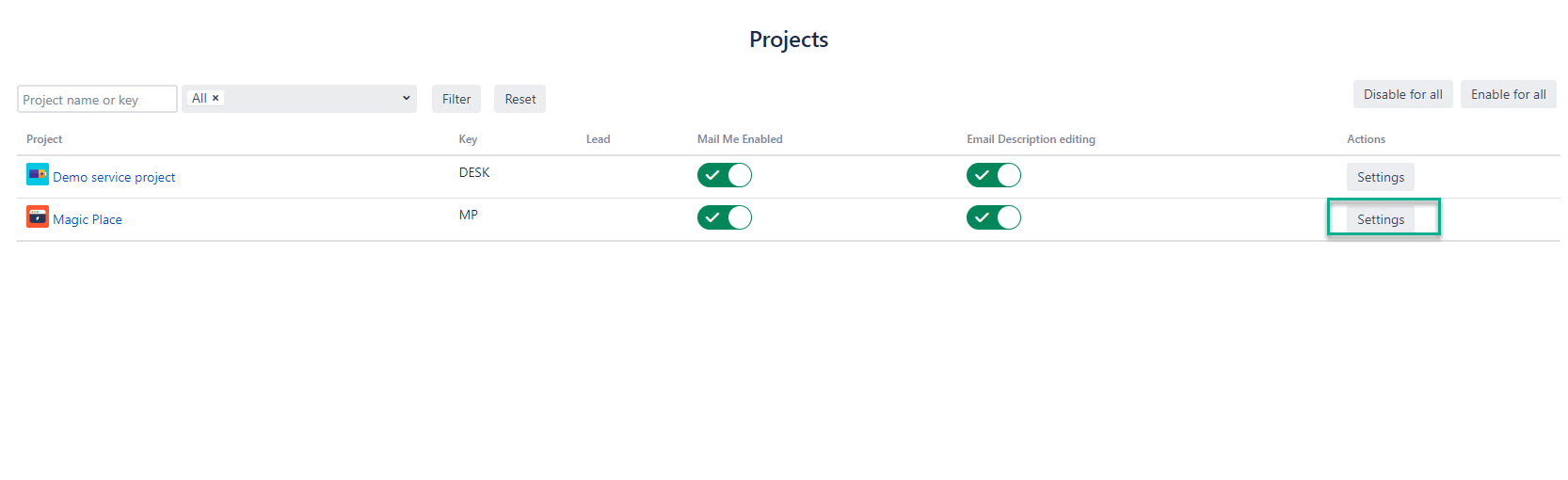The height and width of the screenshot is (480, 1568).
Task: Open Settings for Demo service project
Action: (1380, 177)
